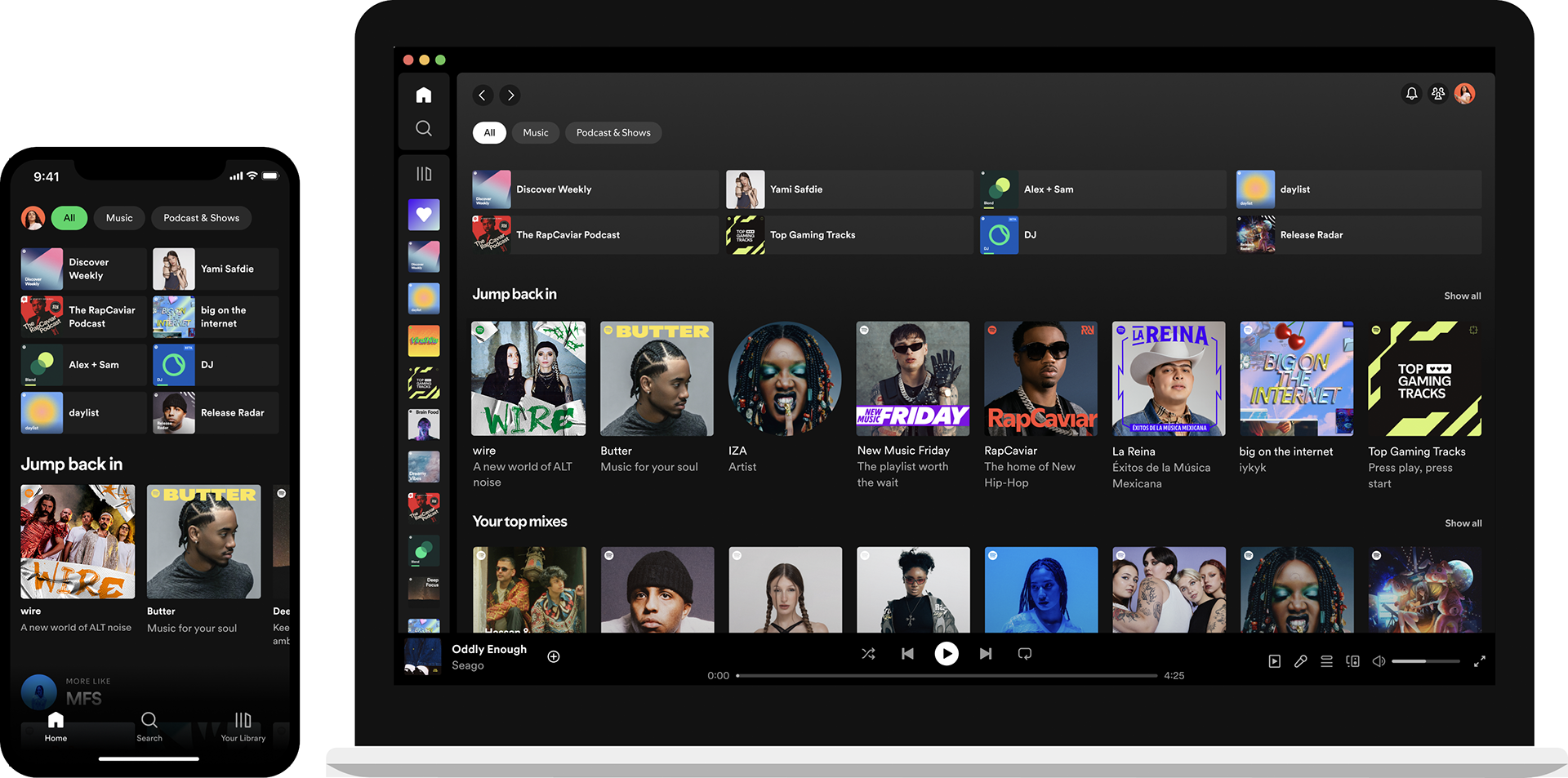This screenshot has width=1568, height=778.
Task: Open Butter cover on phone
Action: pyautogui.click(x=204, y=542)
